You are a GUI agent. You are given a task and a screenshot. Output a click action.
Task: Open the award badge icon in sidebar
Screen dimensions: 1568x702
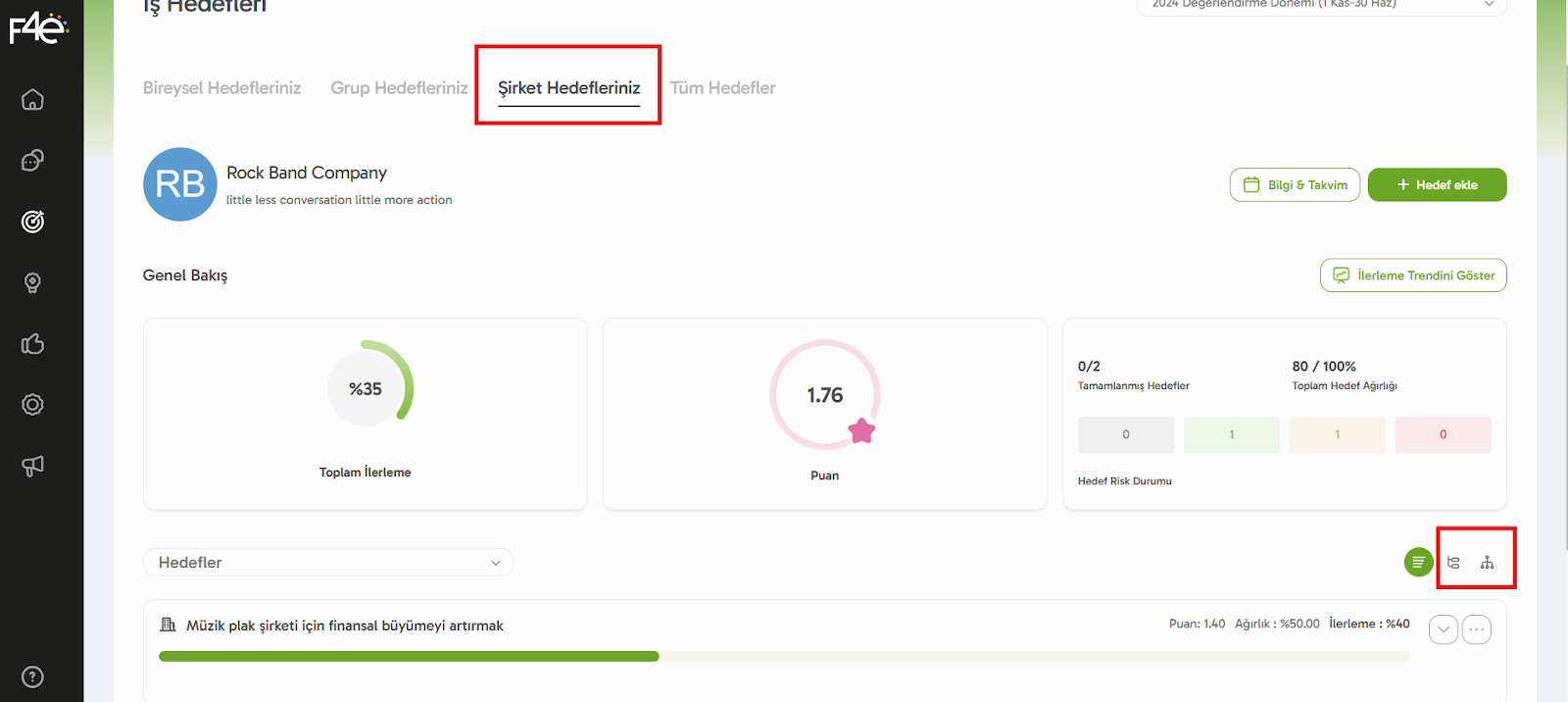coord(32,283)
